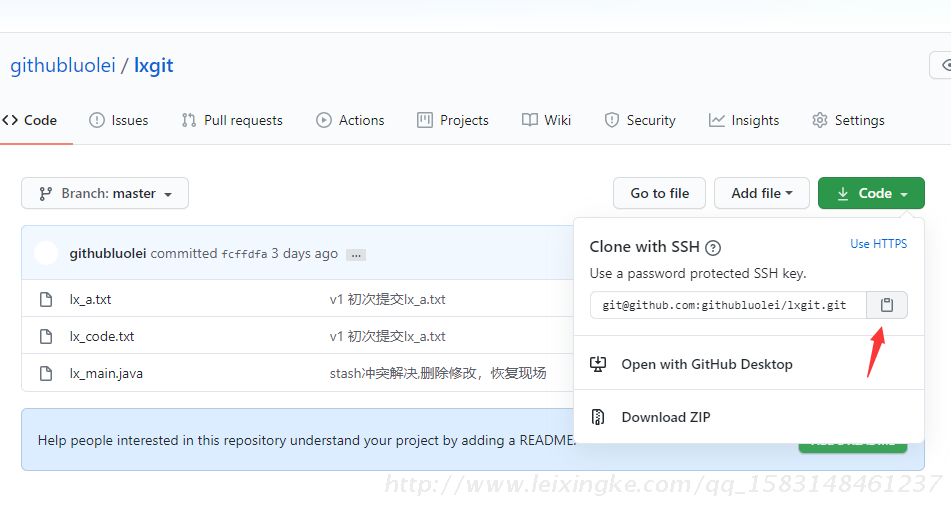Click the file icon for lx_code.txt
Image resolution: width=951 pixels, height=512 pixels.
pyautogui.click(x=46, y=336)
